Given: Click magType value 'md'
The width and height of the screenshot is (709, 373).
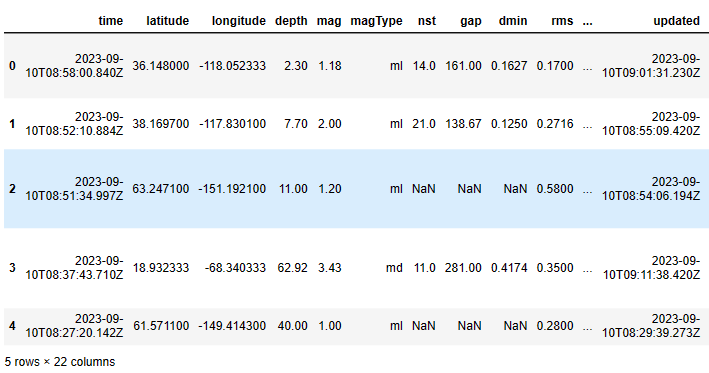Looking at the screenshot, I should click(x=394, y=268).
